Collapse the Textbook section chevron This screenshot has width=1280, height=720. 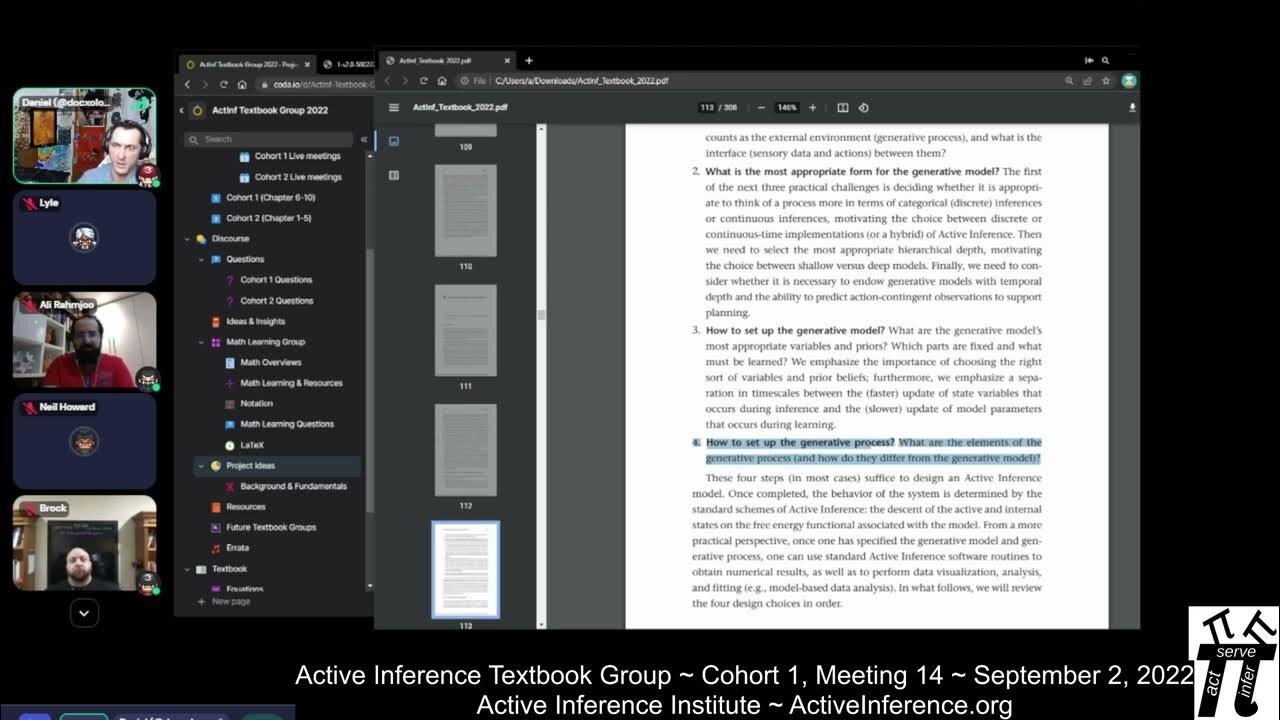187,569
